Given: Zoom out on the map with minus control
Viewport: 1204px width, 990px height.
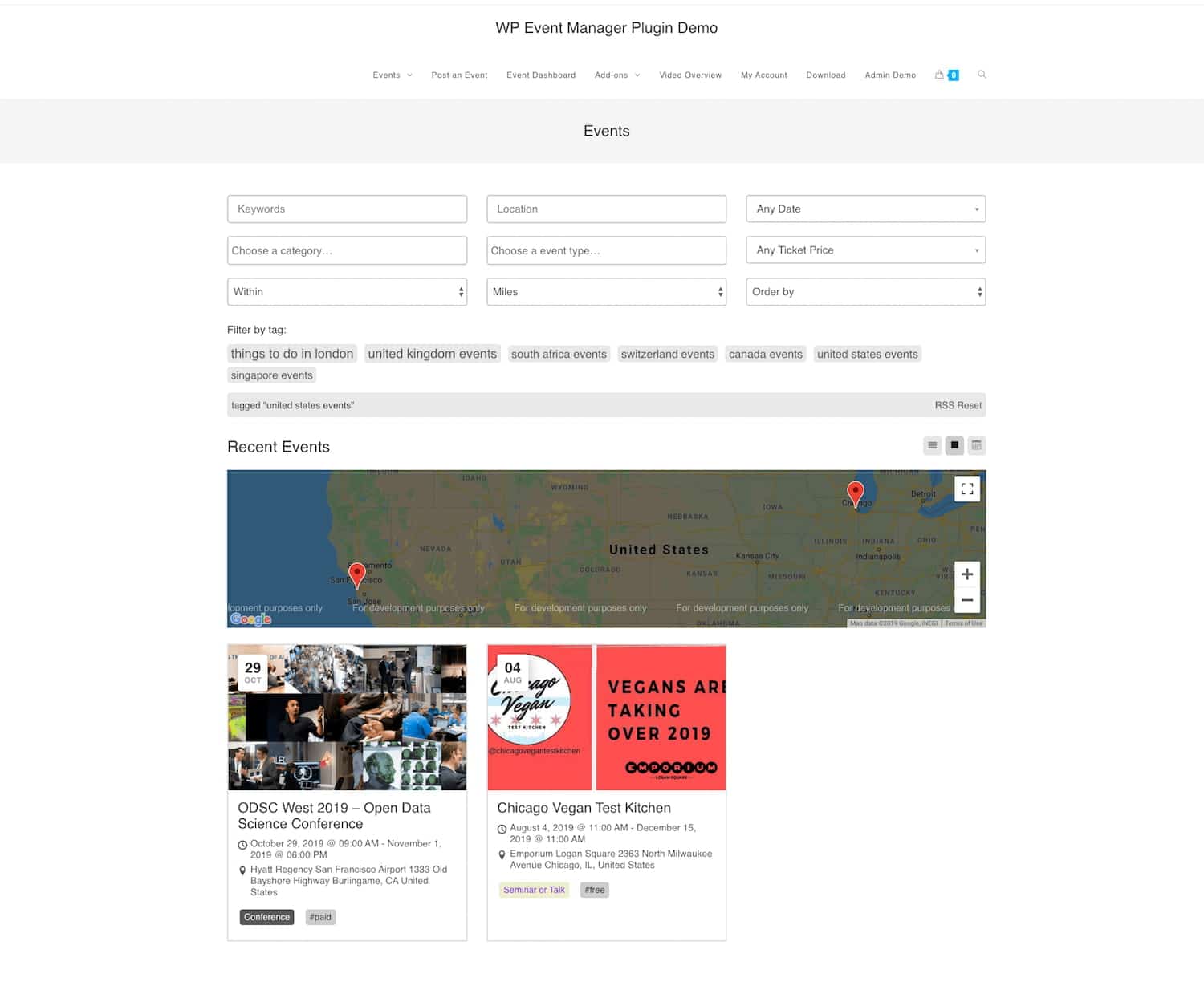Looking at the screenshot, I should pos(966,599).
